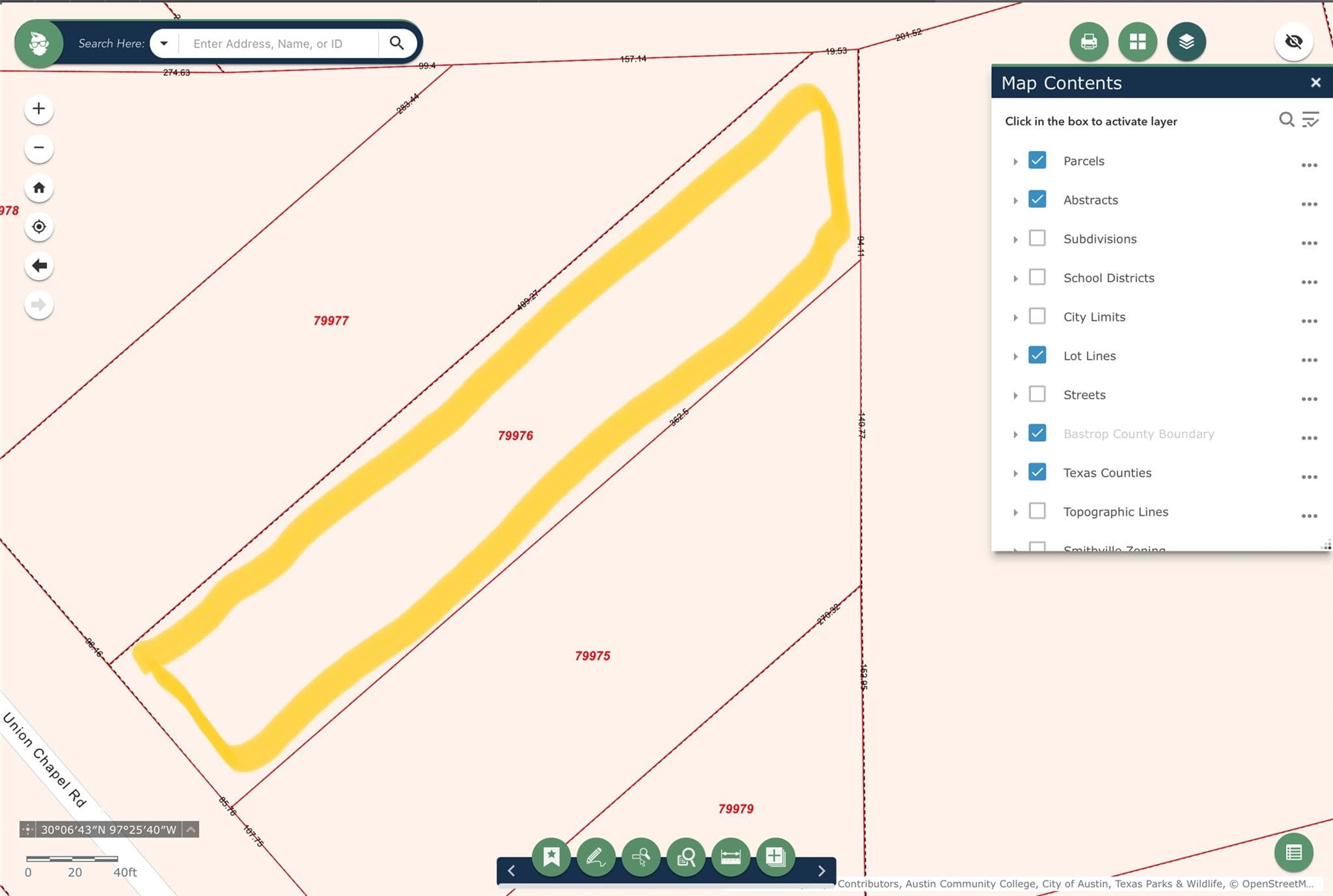
Task: Search layers in Map Contents
Action: pos(1286,120)
